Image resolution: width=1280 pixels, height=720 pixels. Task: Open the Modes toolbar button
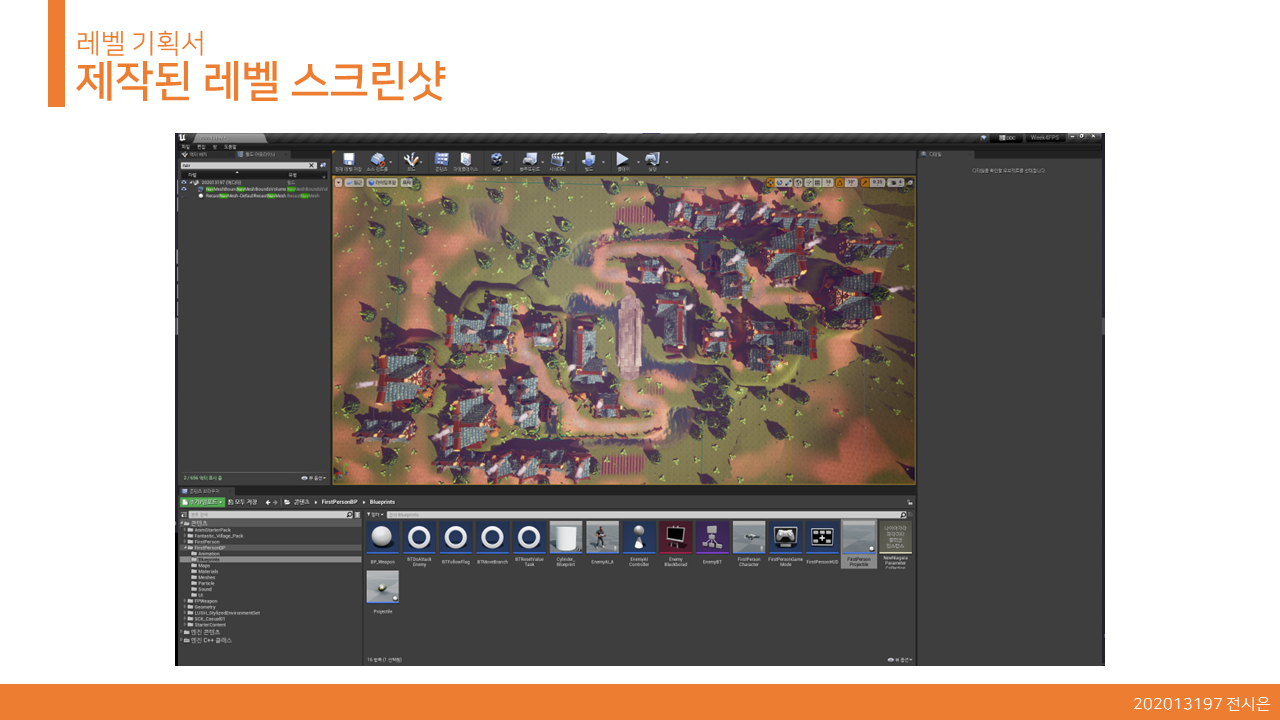(x=411, y=161)
